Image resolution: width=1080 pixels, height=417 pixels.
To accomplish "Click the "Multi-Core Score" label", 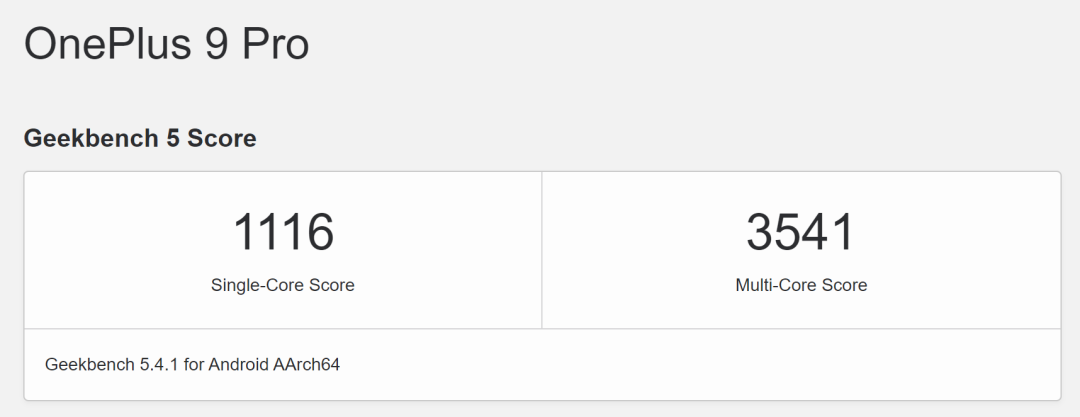I will pyautogui.click(x=801, y=285).
